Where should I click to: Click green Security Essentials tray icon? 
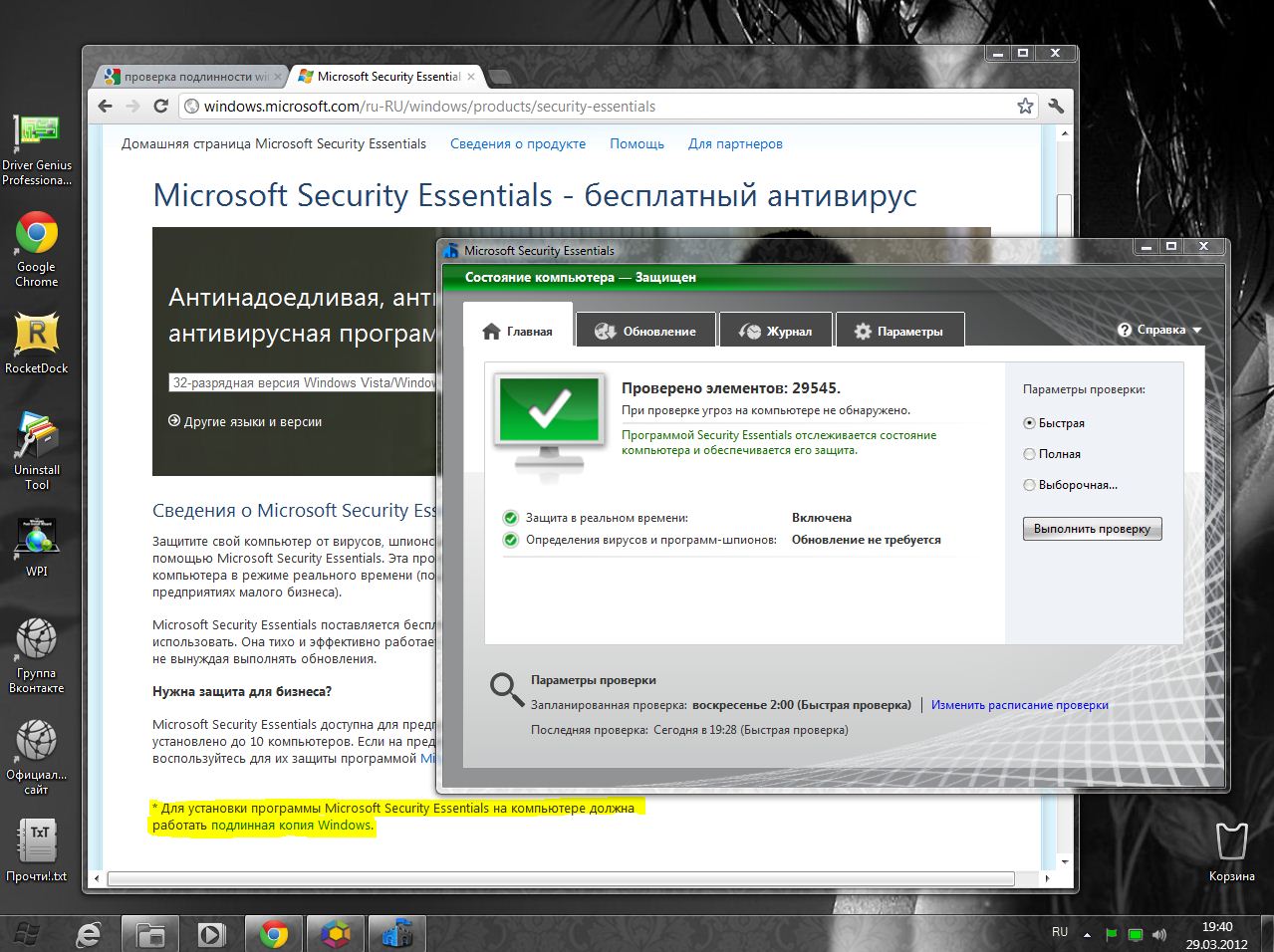1136,935
